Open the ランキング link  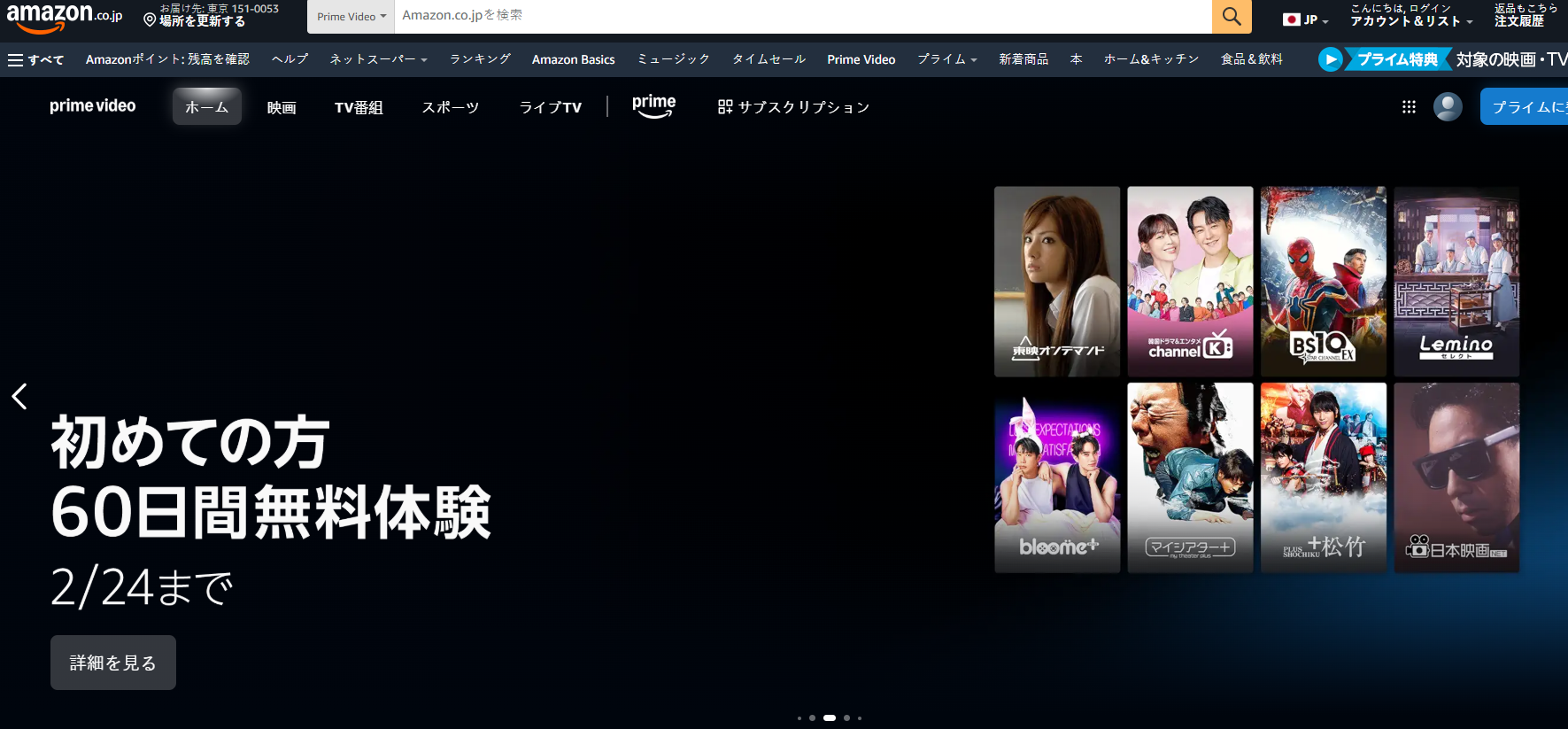pos(480,59)
